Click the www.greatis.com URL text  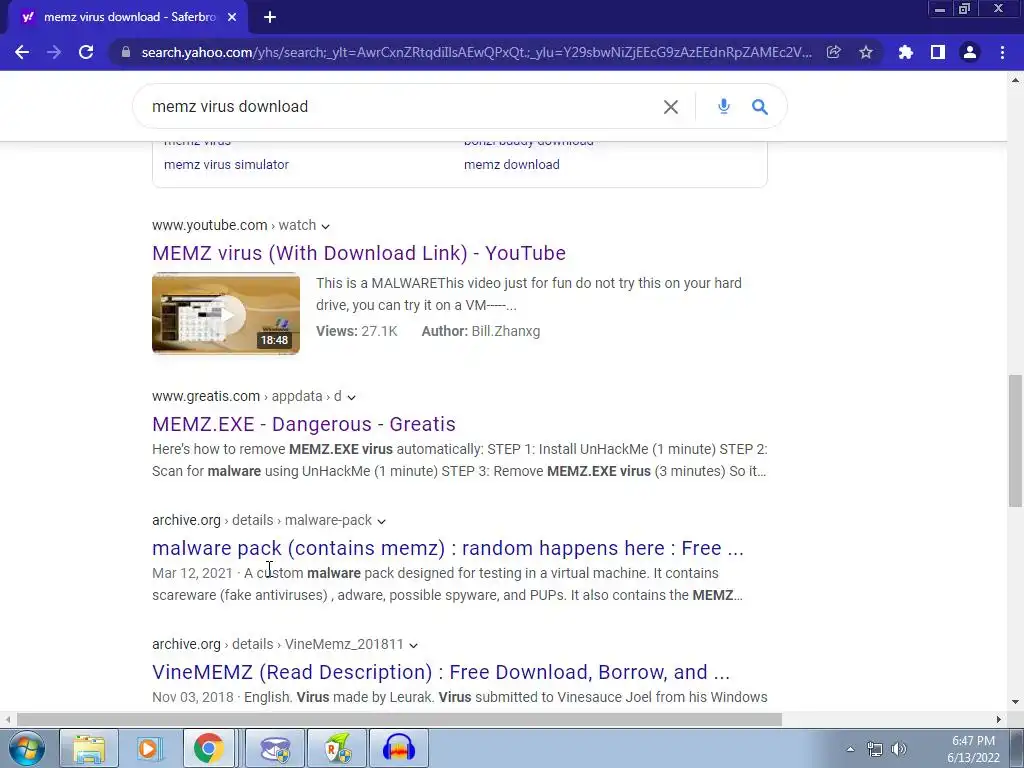[206, 396]
